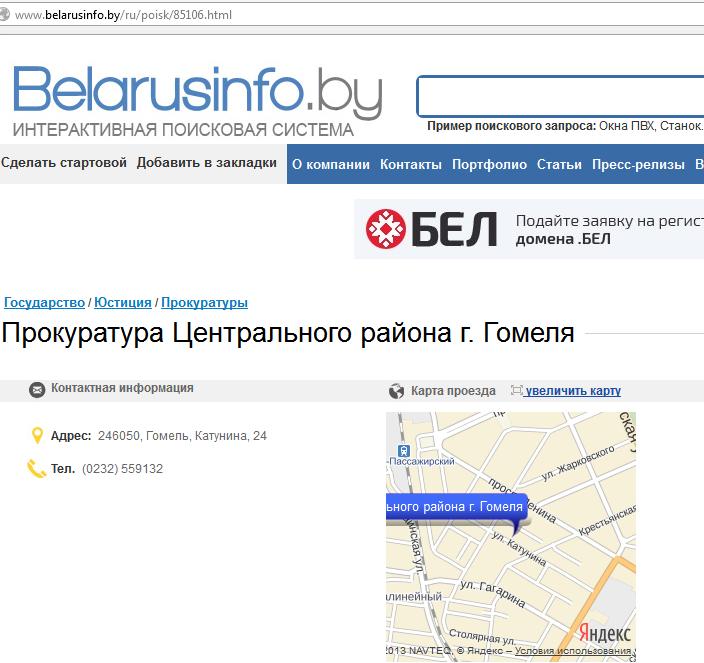Click the Добавить в закладки link
Image resolution: width=704 pixels, height=663 pixels.
tap(207, 163)
